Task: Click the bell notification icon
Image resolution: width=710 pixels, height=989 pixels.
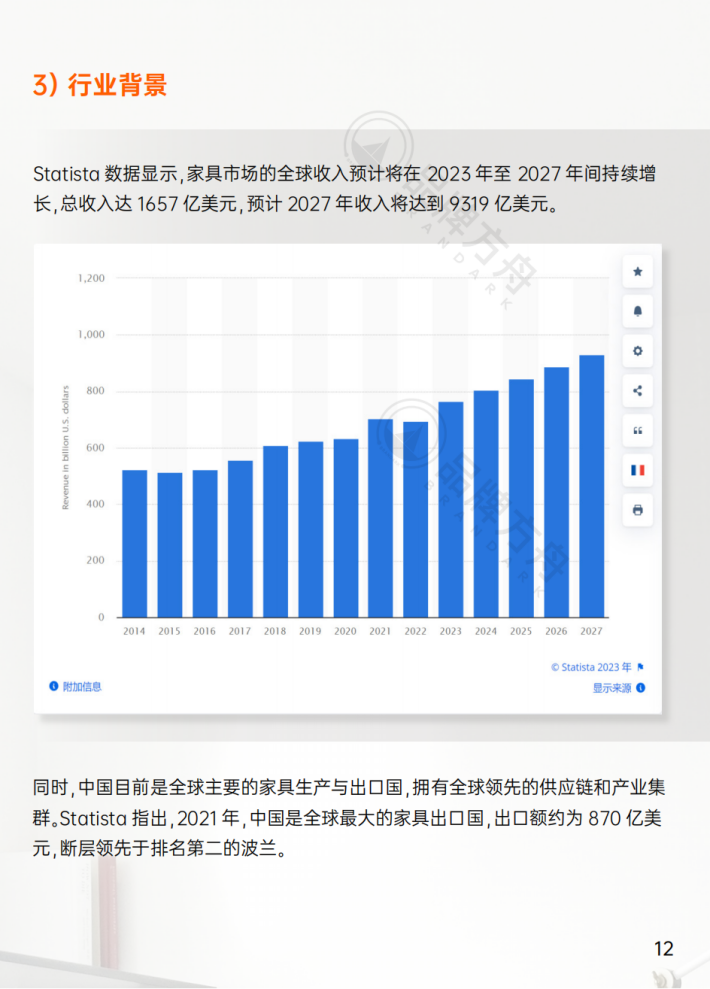Action: 637,311
